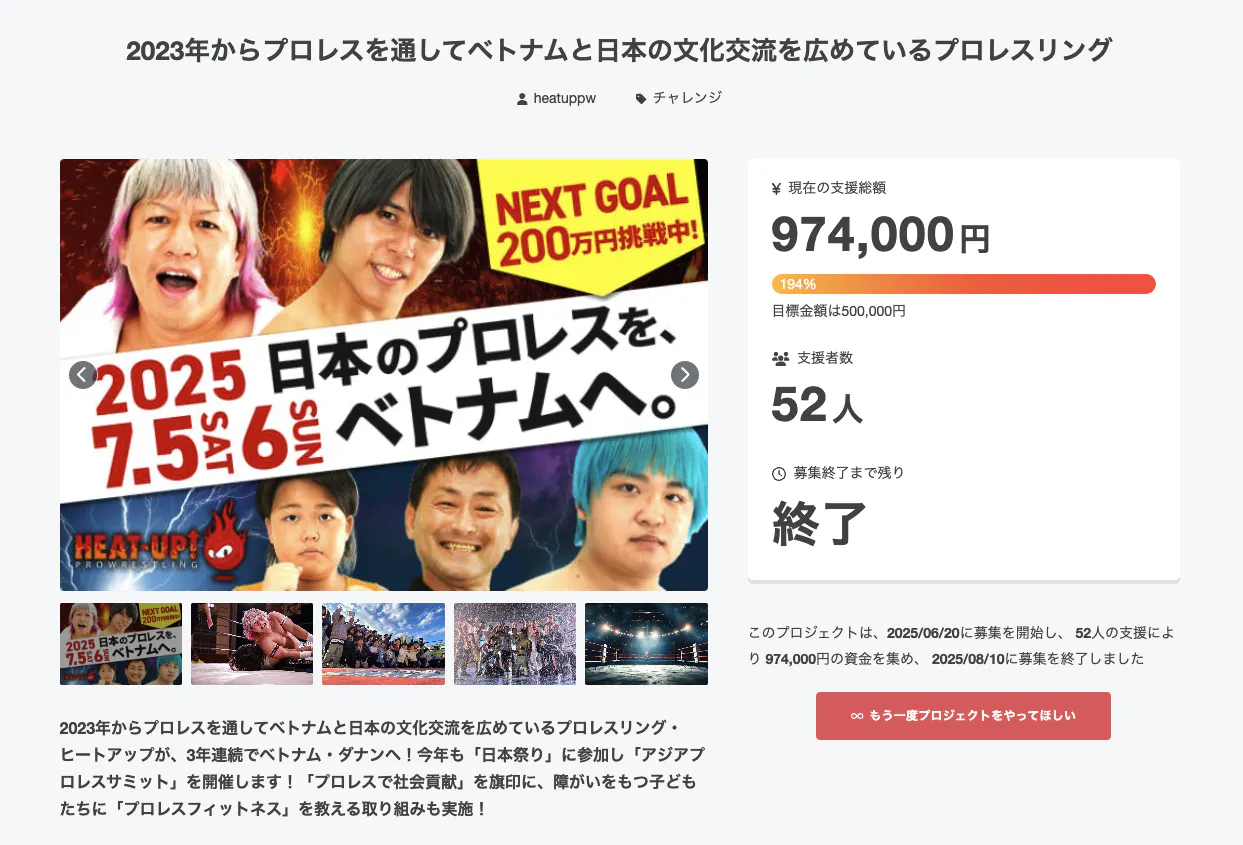Advance carousel with right arrow

pos(684,375)
